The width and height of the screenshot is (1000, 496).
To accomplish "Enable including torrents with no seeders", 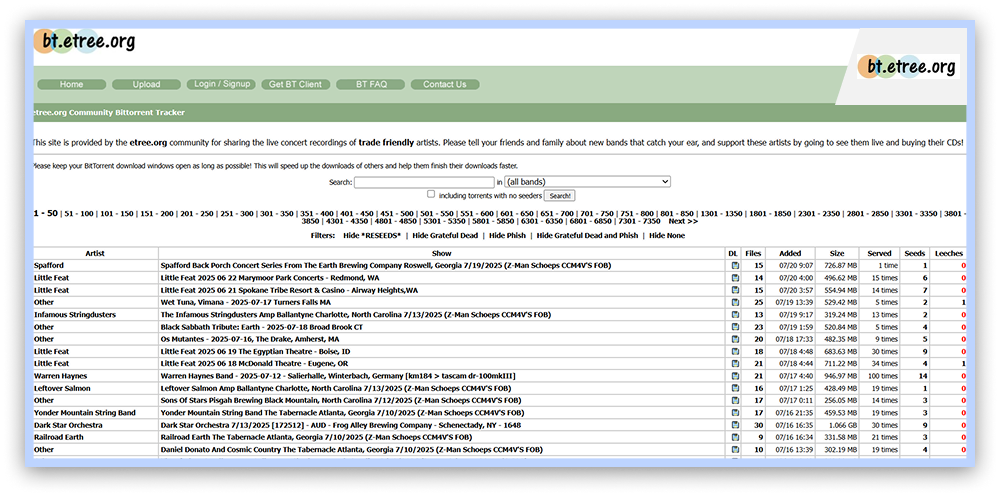I will [431, 194].
